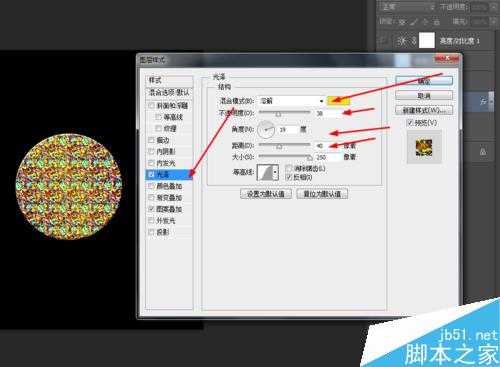
Task: Click the 距离 value field showing 40
Action: coord(328,146)
